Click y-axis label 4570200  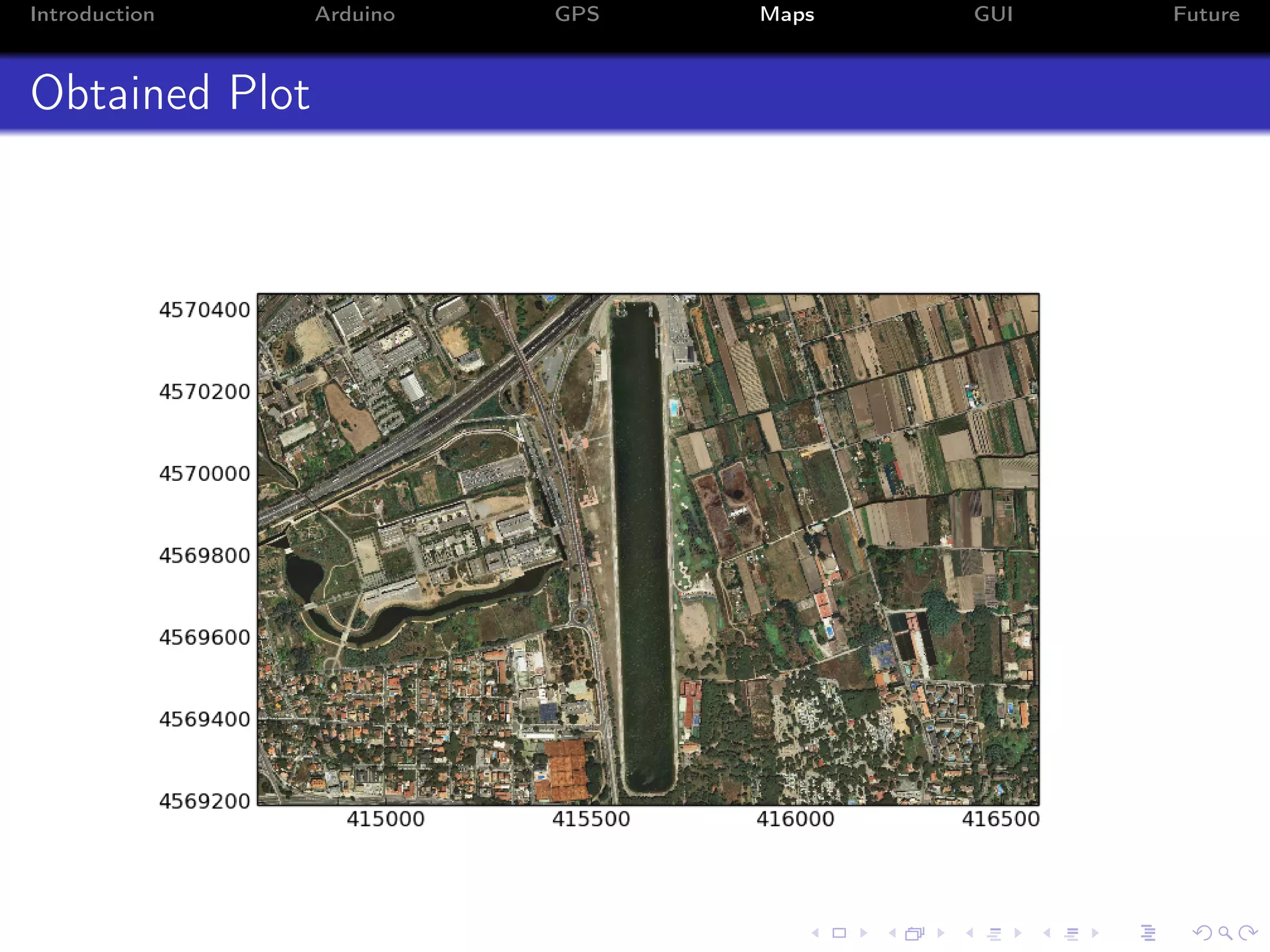[x=205, y=392]
